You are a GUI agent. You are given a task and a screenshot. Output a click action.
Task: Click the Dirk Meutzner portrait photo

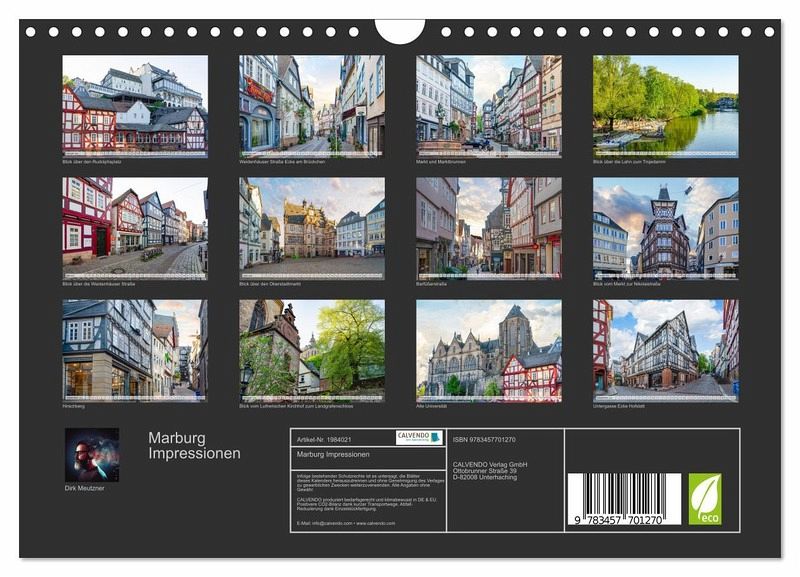tap(92, 455)
